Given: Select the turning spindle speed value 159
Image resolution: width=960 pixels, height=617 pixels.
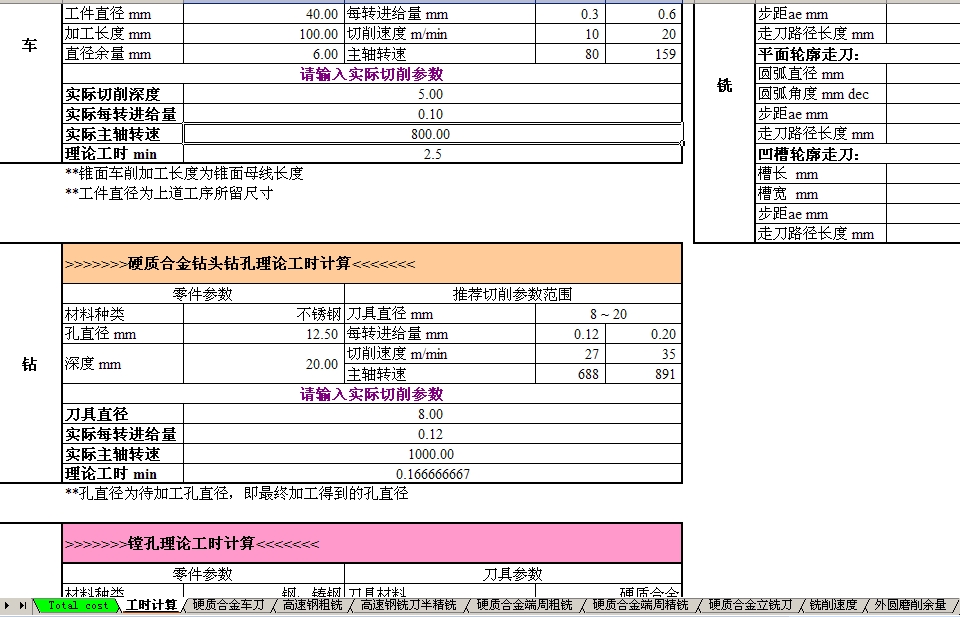Looking at the screenshot, I should (643, 54).
